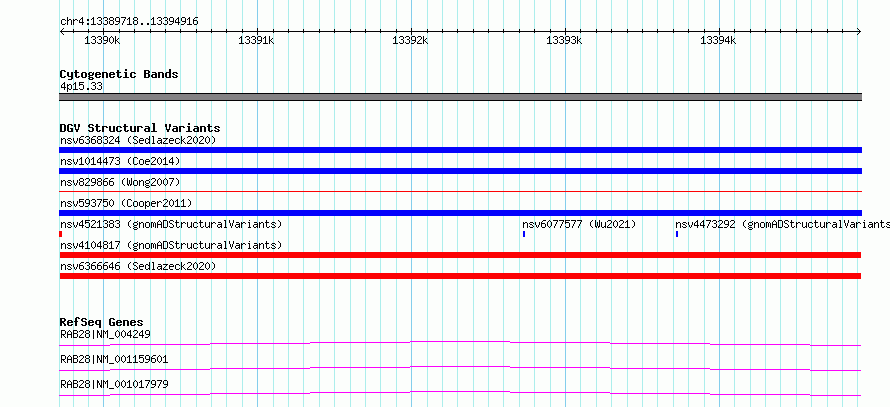
Task: Click the left arrowhead of the ruler
Action: pyautogui.click(x=62, y=31)
